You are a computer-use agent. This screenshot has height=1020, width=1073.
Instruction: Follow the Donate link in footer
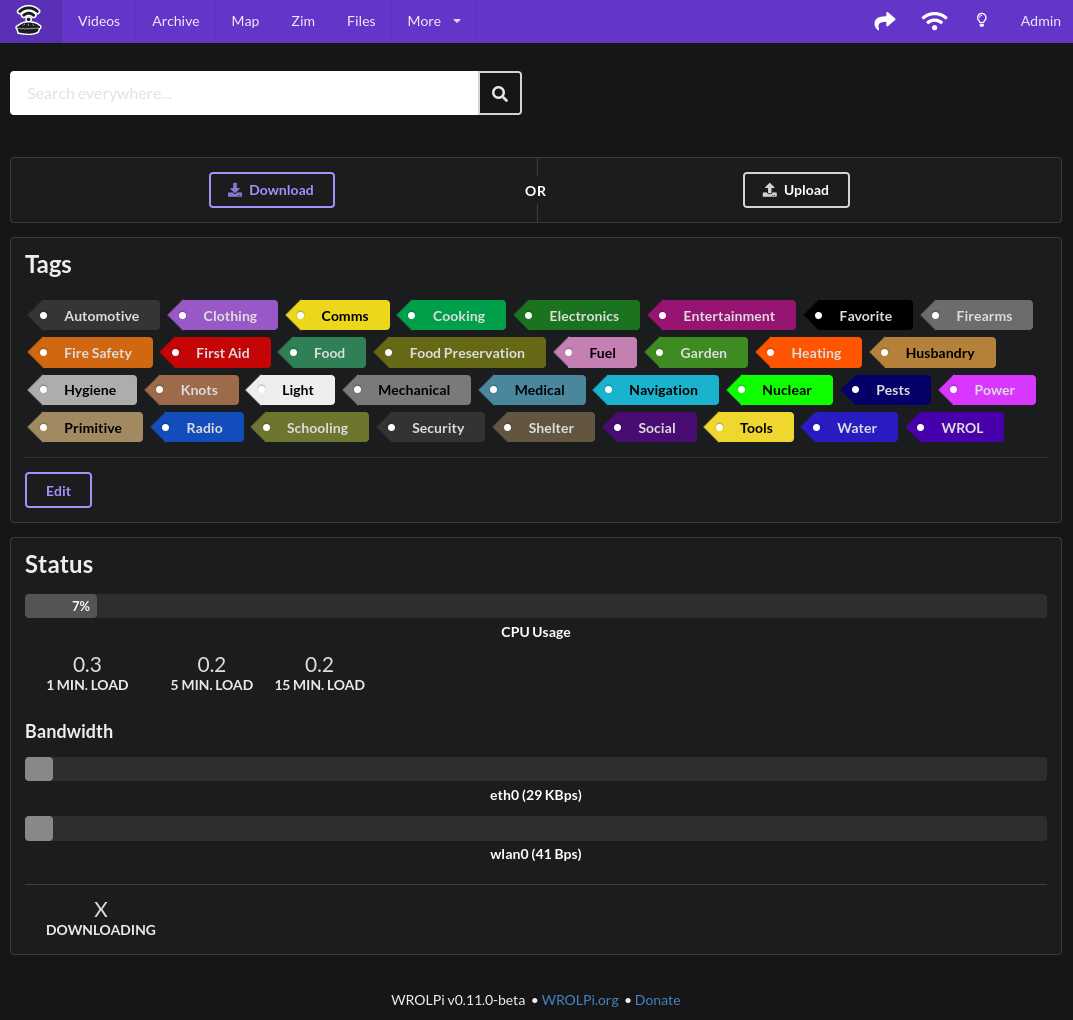657,1000
